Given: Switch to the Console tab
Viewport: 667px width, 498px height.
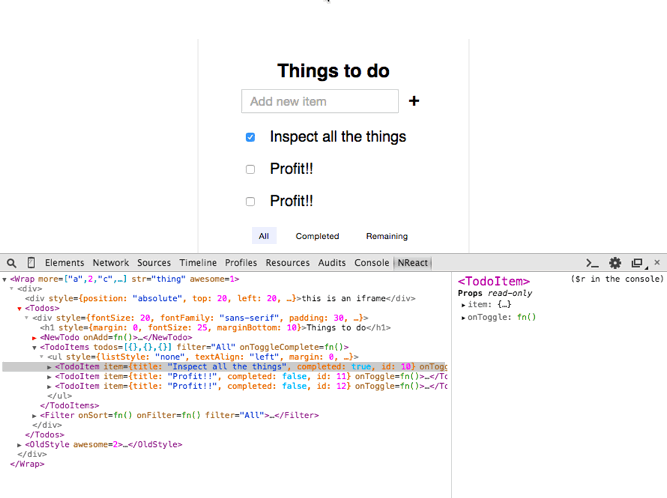Looking at the screenshot, I should click(372, 263).
